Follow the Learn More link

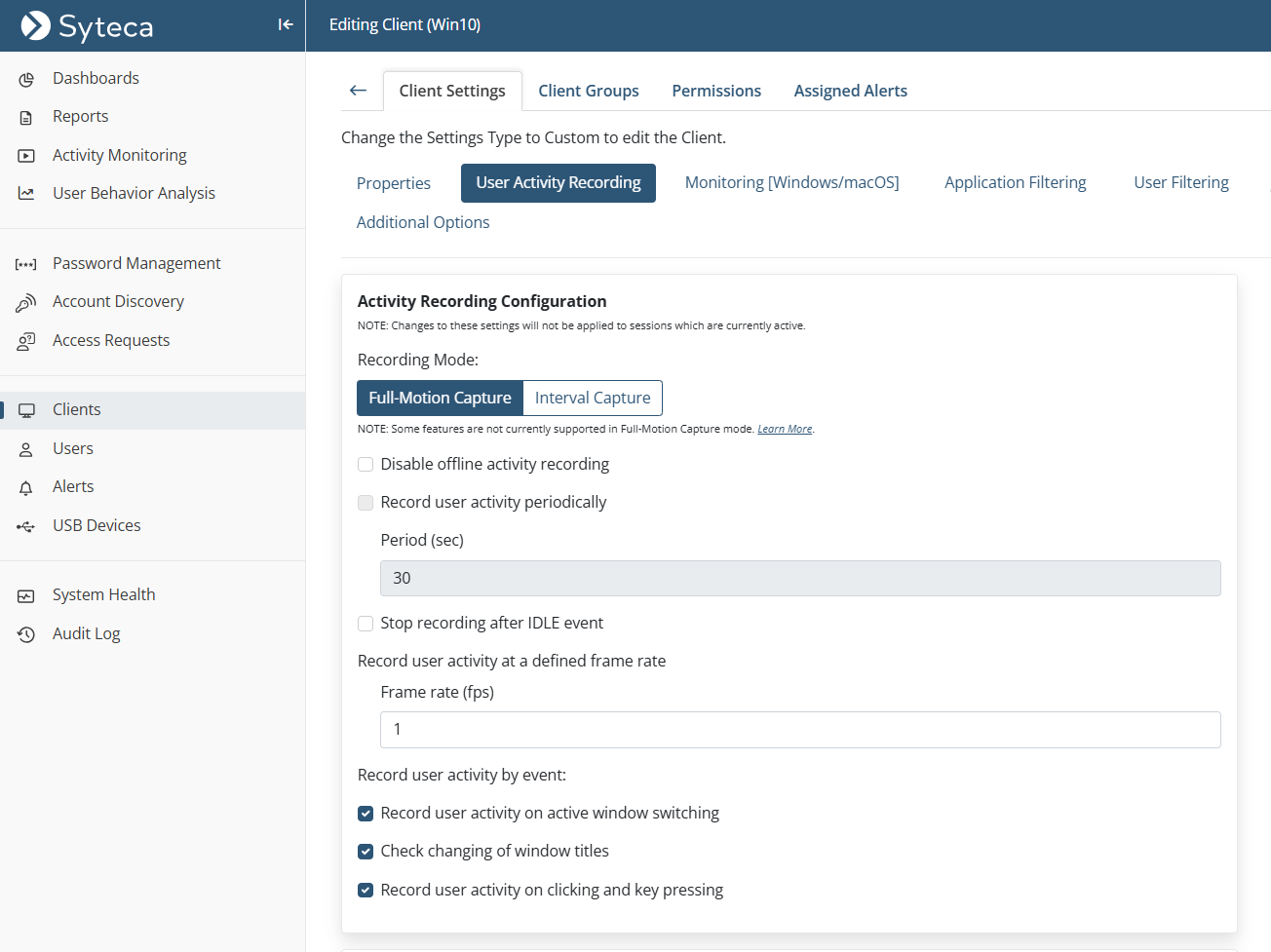tap(785, 429)
